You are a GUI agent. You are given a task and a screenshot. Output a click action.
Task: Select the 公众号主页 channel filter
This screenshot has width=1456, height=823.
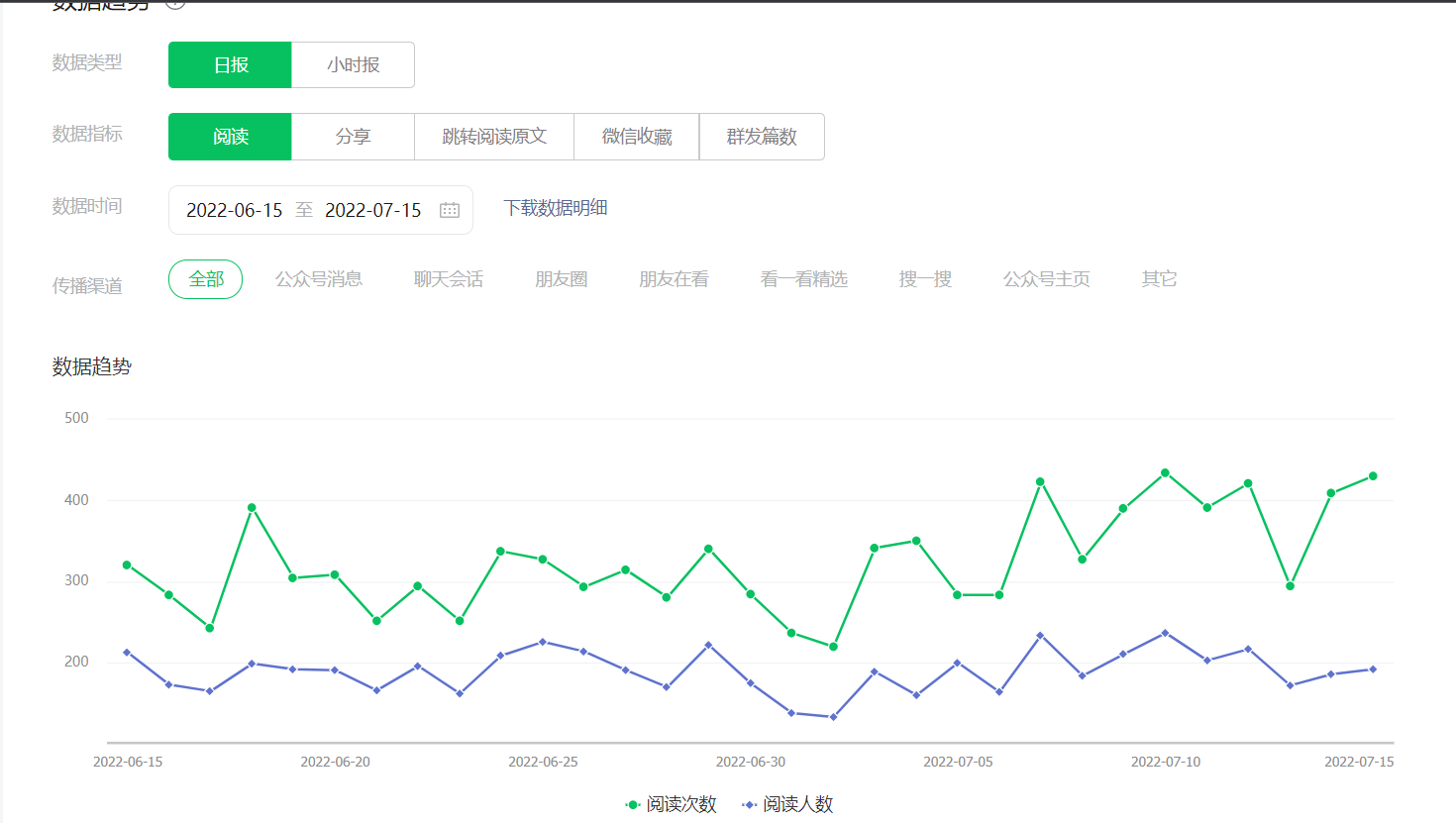(1047, 279)
